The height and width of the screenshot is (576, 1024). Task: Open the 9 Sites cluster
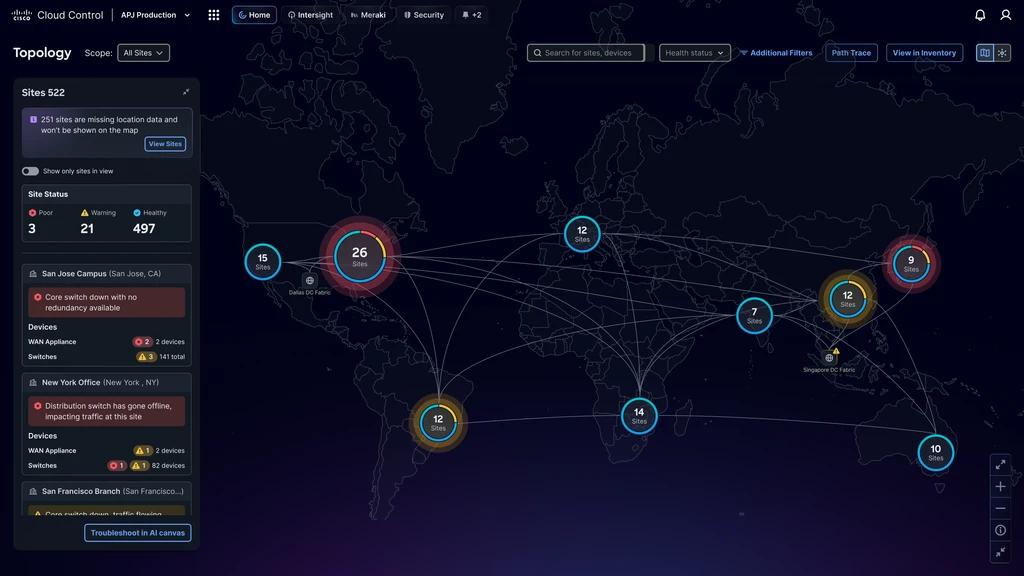point(911,264)
